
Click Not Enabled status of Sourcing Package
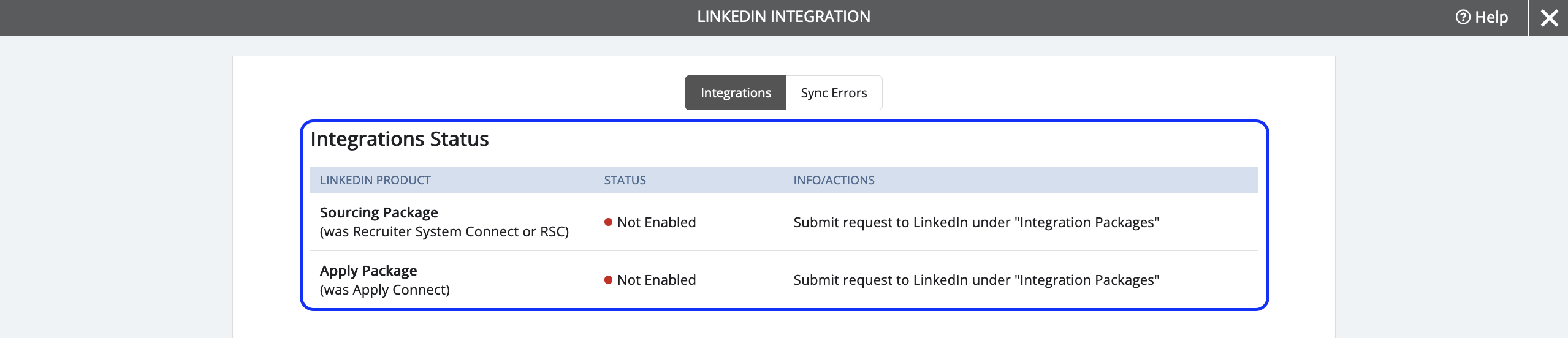[x=657, y=222]
